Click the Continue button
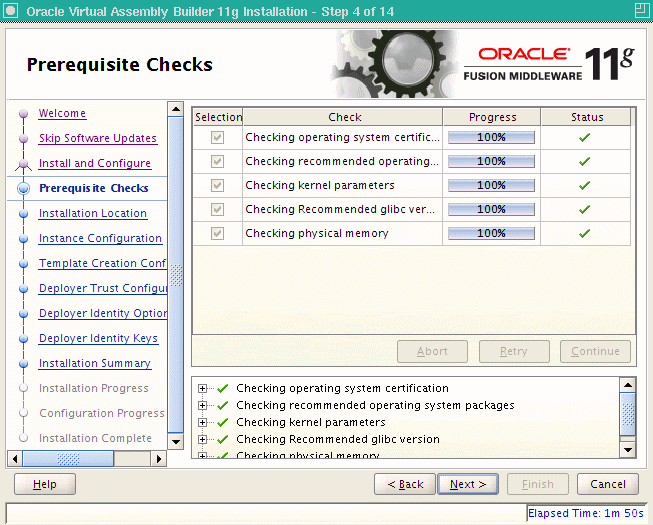Viewport: 653px width, 525px height. tap(595, 351)
